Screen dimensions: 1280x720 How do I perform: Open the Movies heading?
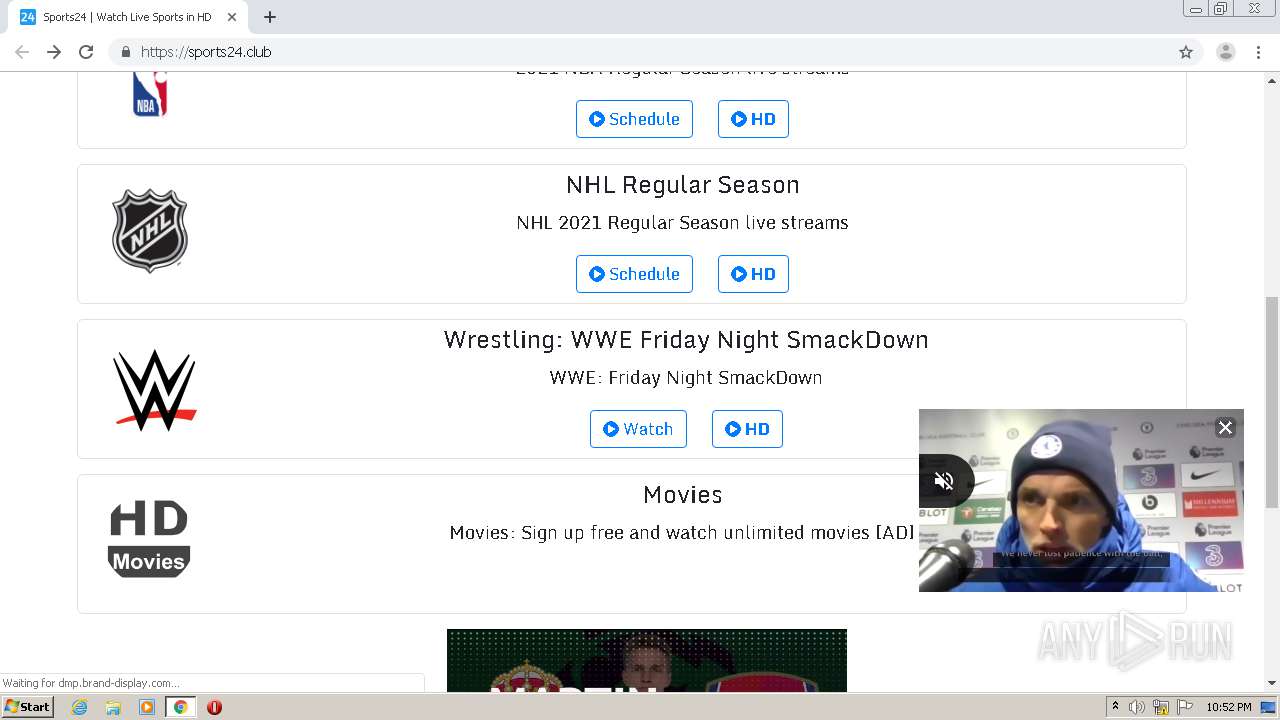(683, 495)
